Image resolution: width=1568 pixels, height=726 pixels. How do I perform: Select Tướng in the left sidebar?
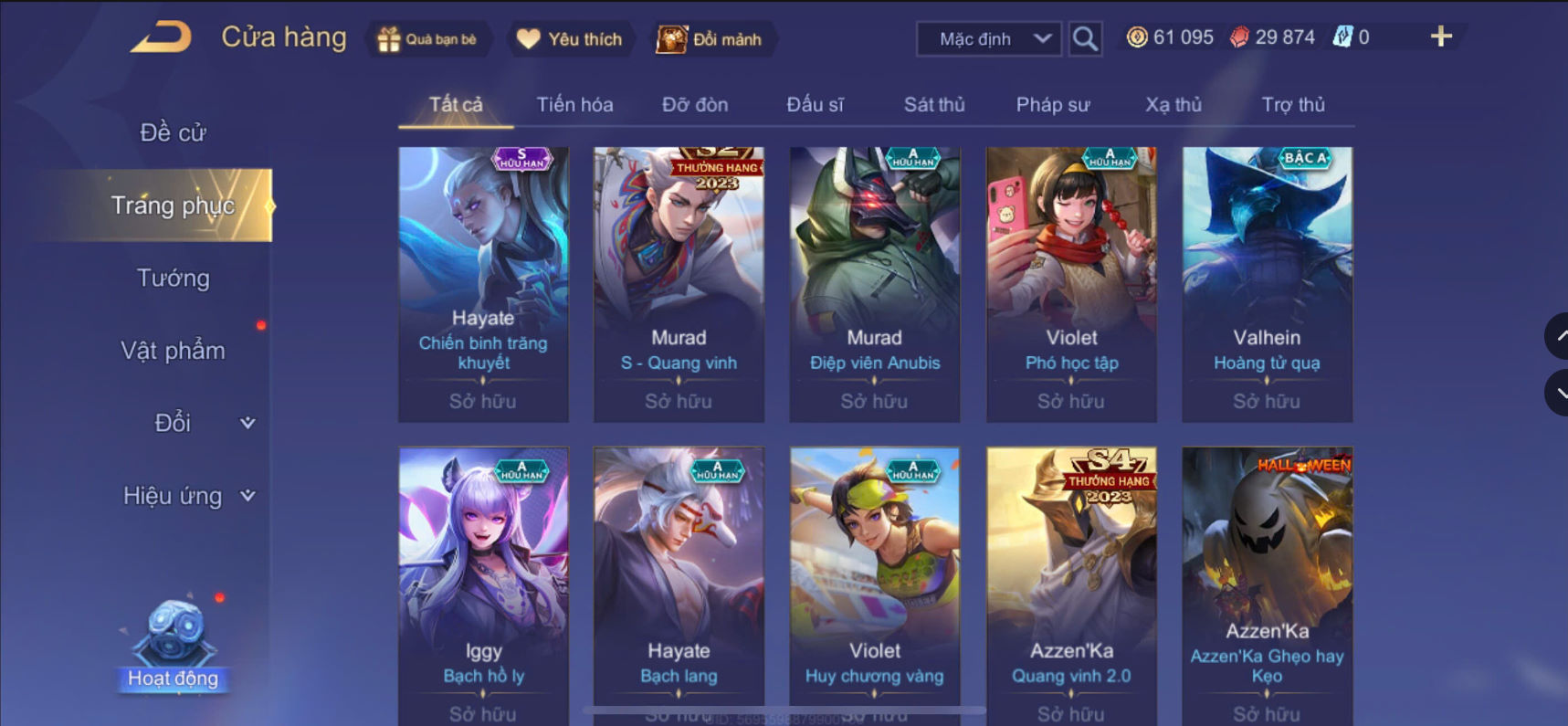pos(173,278)
